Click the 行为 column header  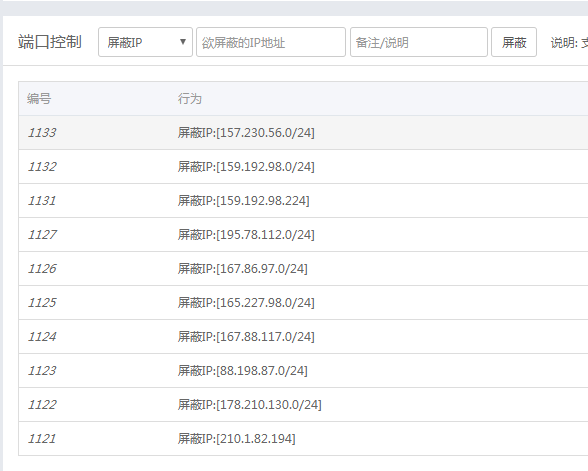click(x=190, y=99)
